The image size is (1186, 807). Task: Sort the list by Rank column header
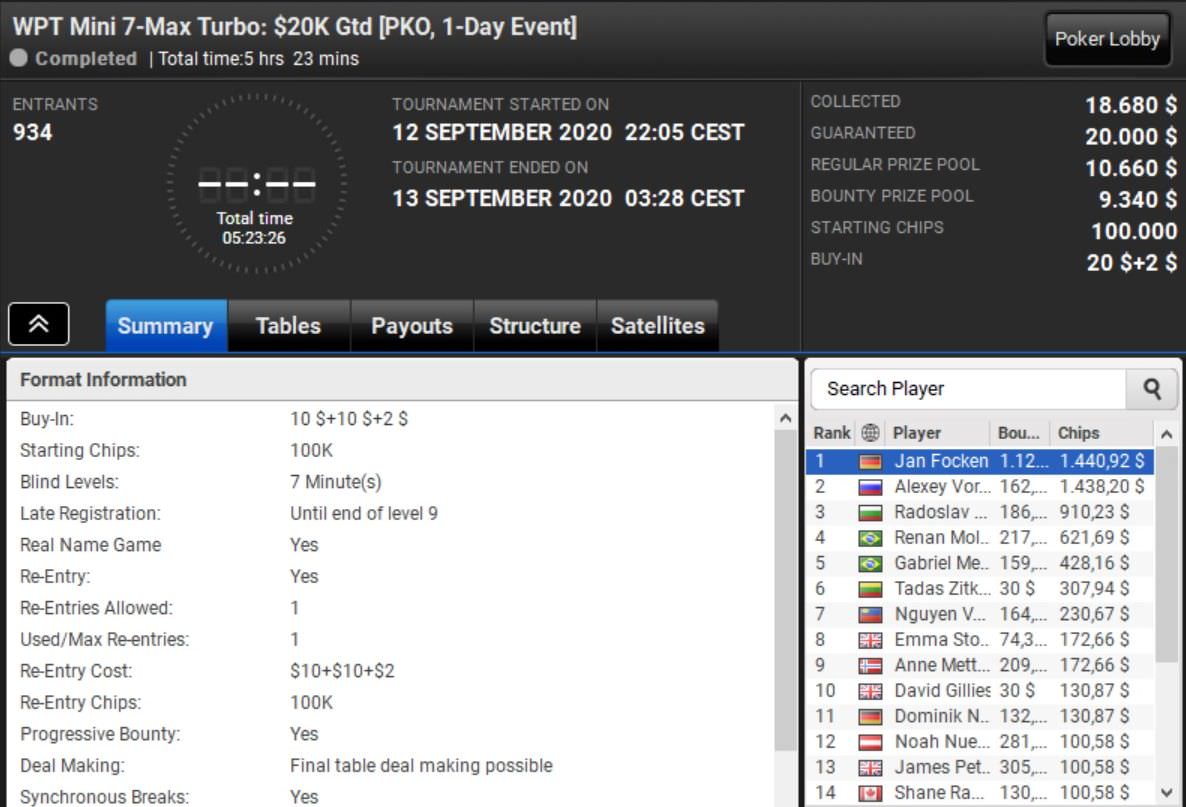coord(831,433)
